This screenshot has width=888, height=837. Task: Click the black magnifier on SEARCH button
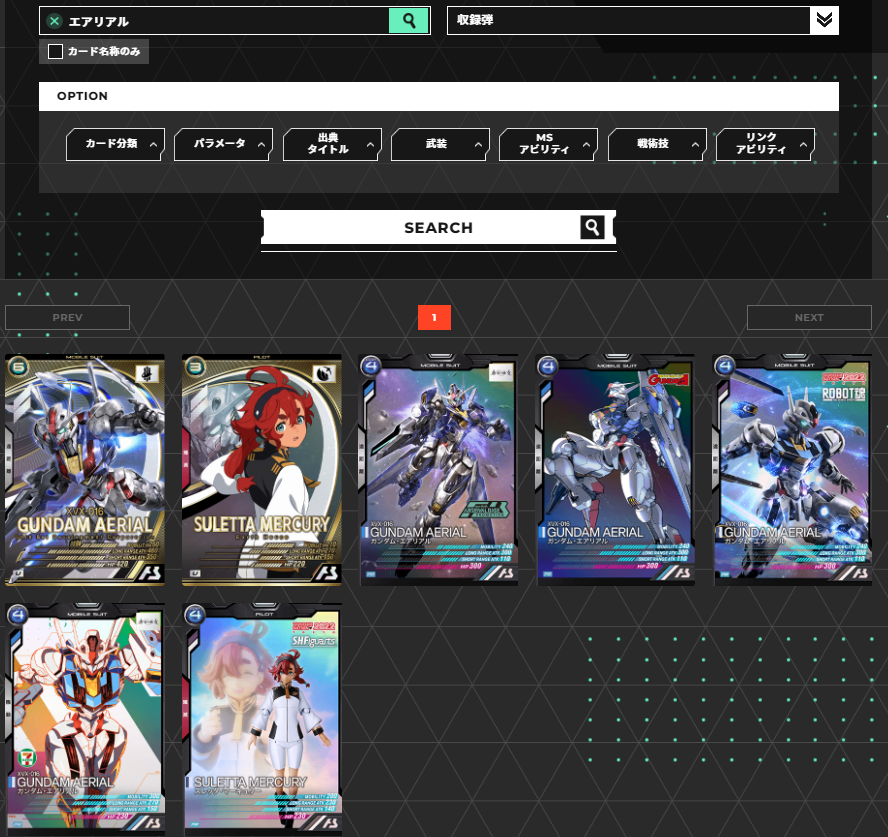coord(592,227)
